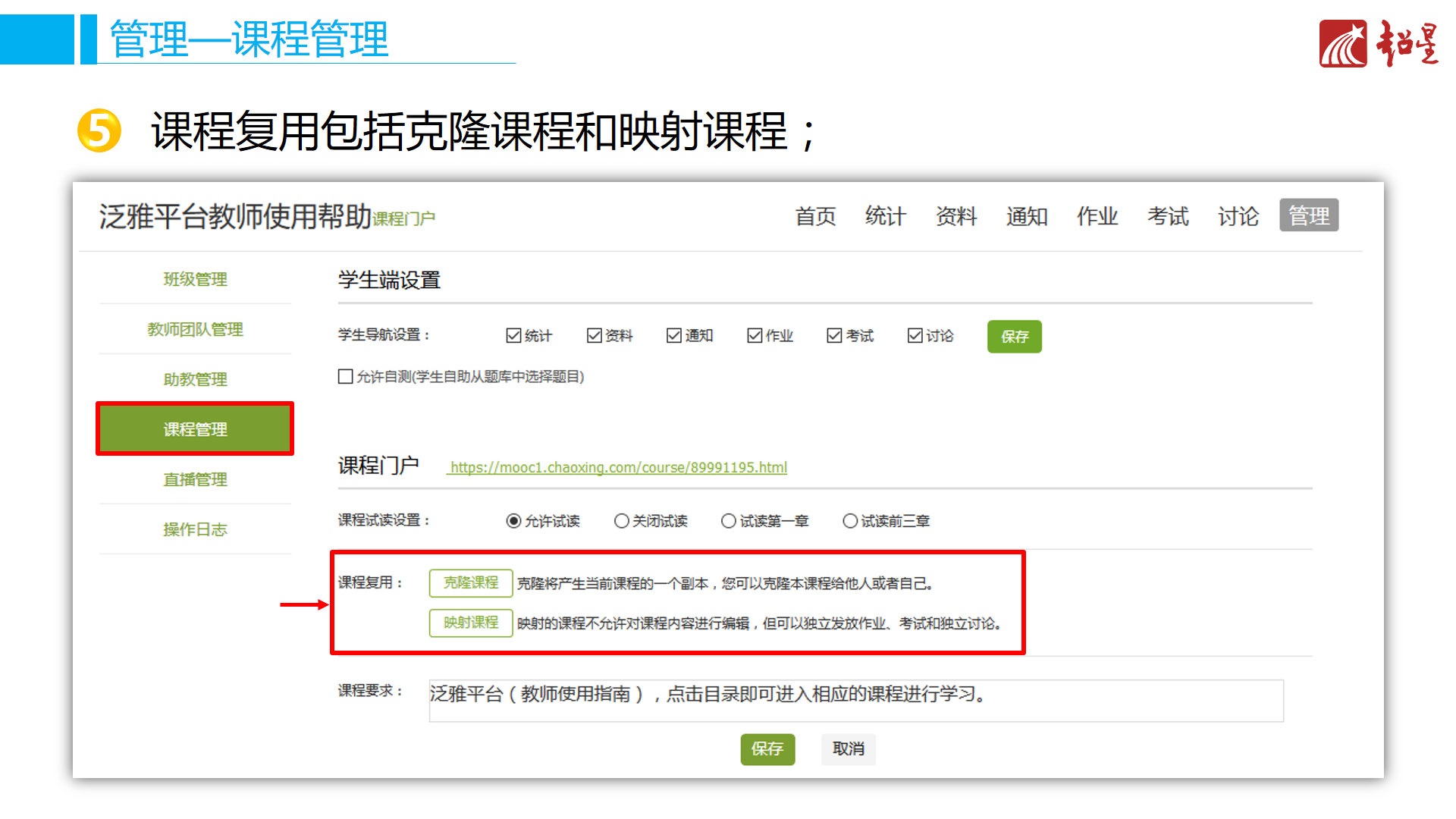Go to 首页 in top navigation
Image resolution: width=1456 pixels, height=819 pixels.
click(815, 216)
